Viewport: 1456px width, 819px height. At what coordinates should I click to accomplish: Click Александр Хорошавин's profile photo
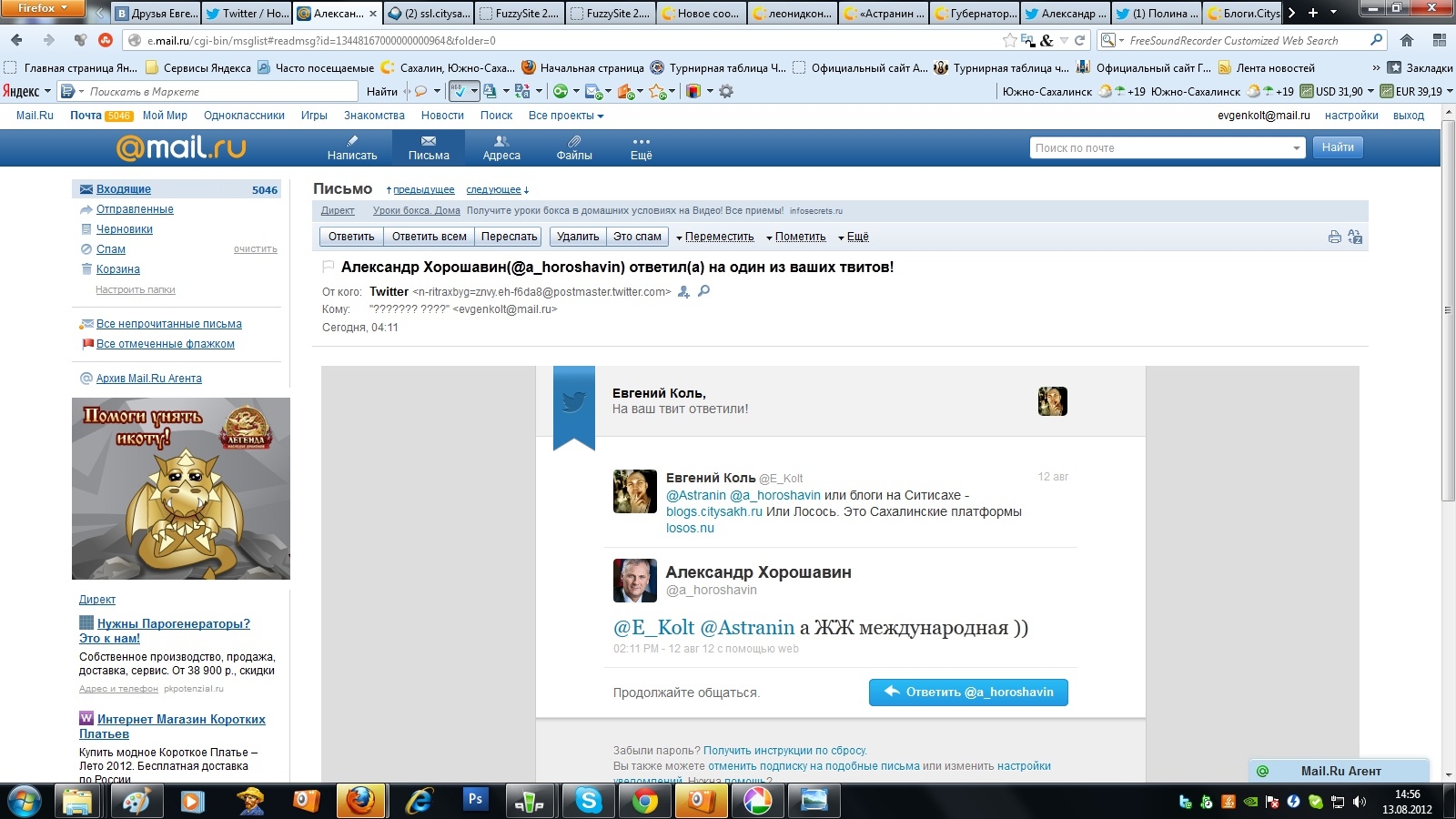pos(635,581)
